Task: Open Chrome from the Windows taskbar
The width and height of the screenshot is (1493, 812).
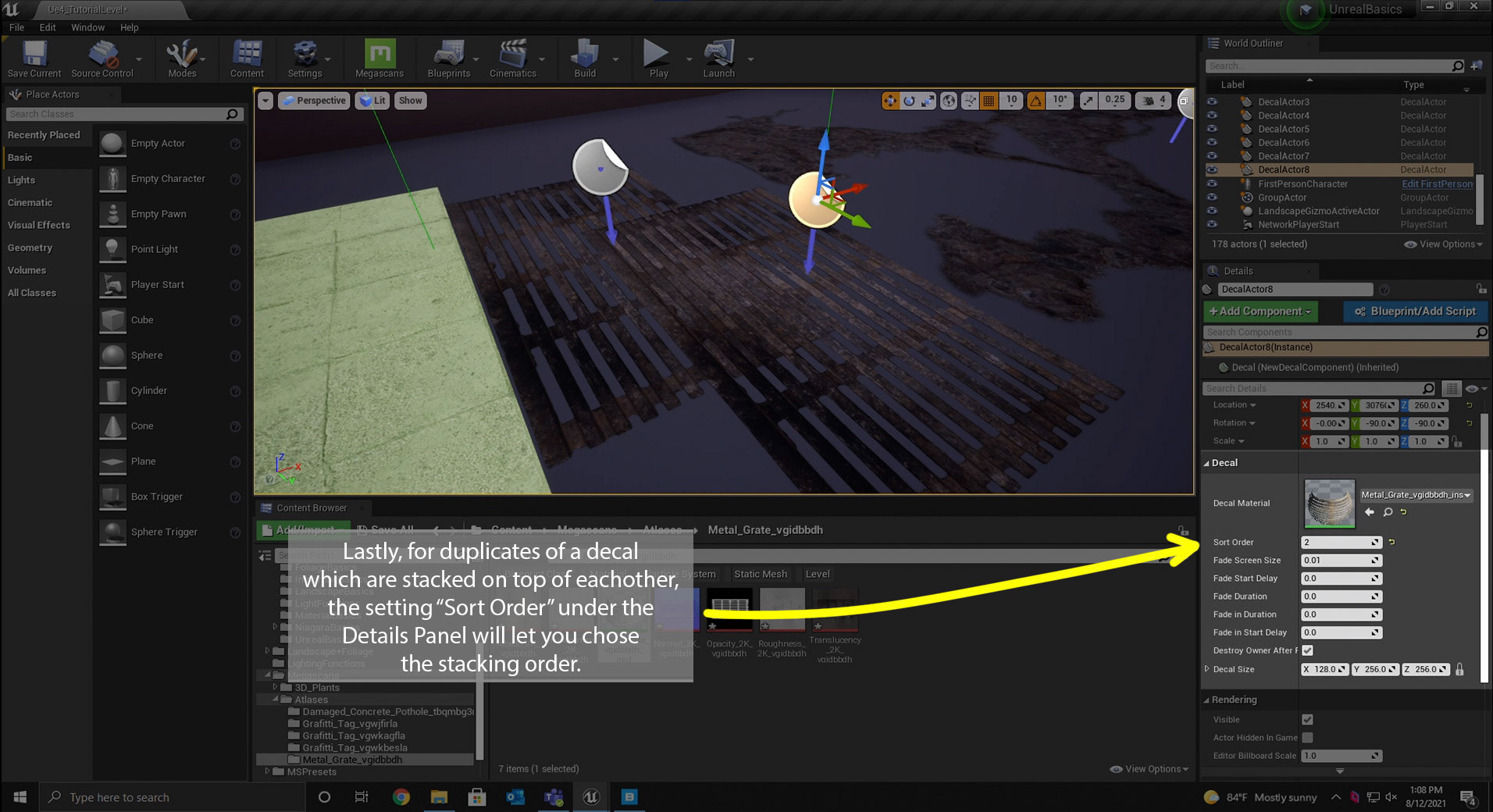Action: click(x=401, y=797)
